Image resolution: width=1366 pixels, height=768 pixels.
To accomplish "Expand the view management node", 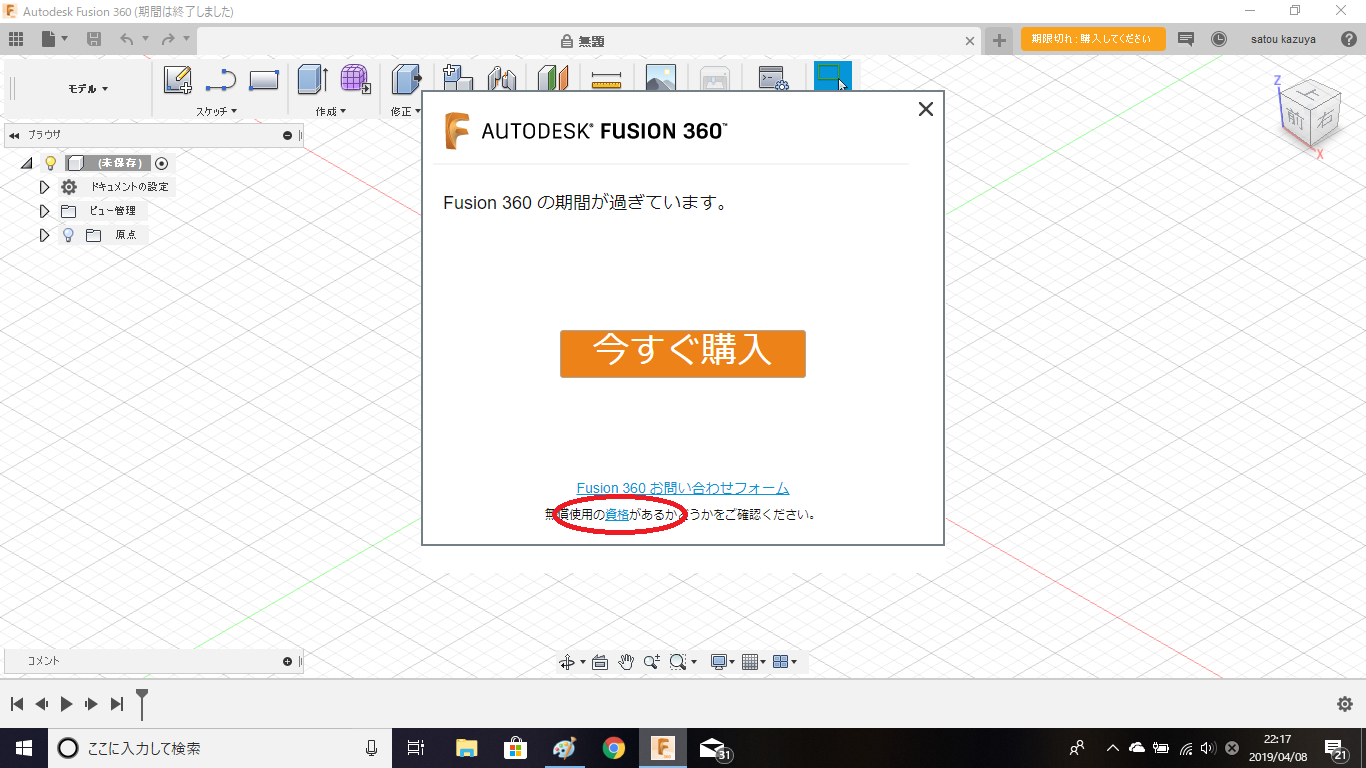I will click(x=44, y=211).
